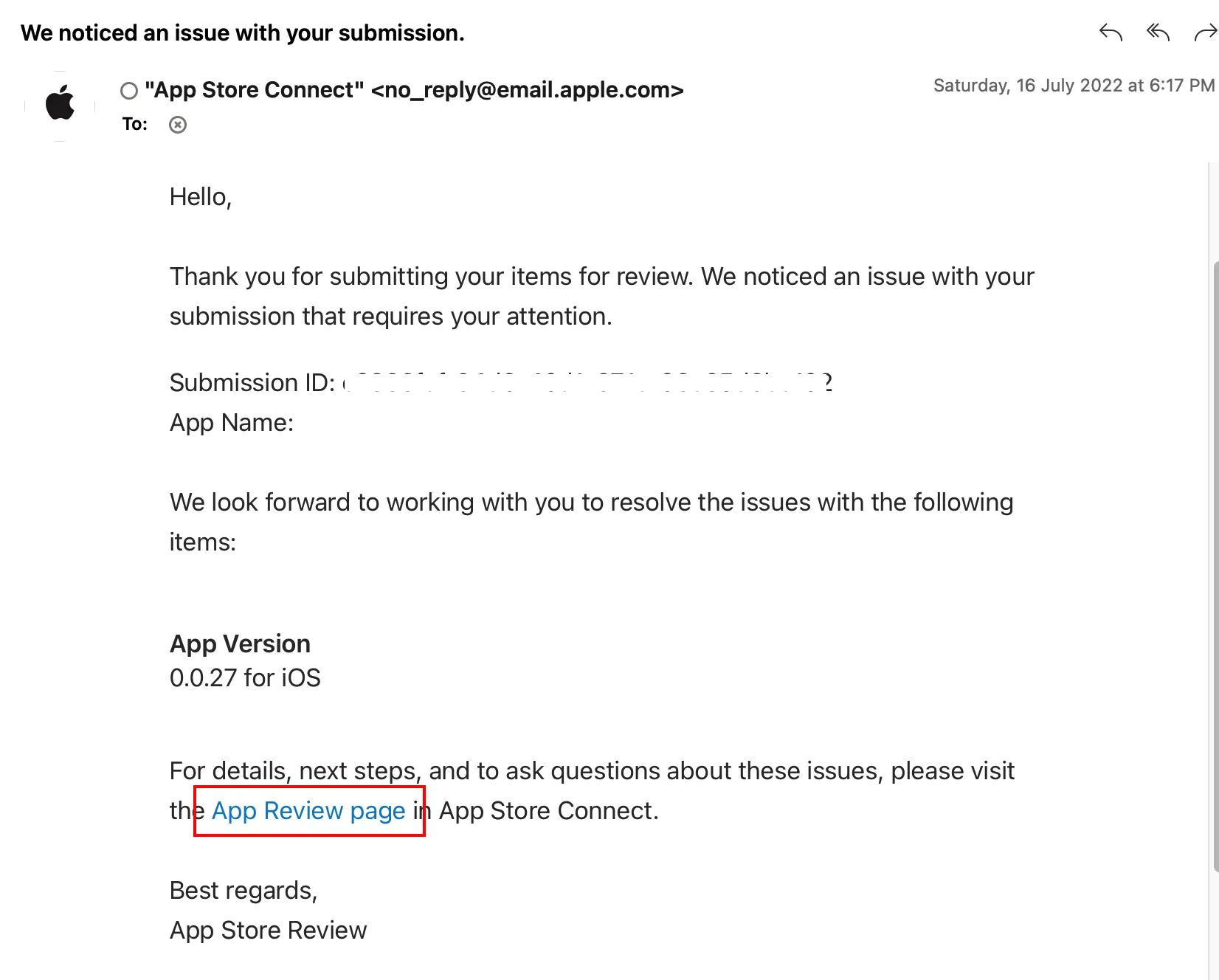Click the Hello greeting text
The image size is (1219, 980).
point(201,197)
